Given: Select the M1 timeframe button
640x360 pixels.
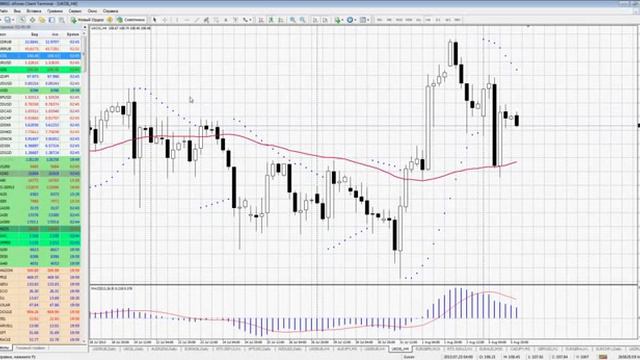Looking at the screenshot, I should coord(379,20).
